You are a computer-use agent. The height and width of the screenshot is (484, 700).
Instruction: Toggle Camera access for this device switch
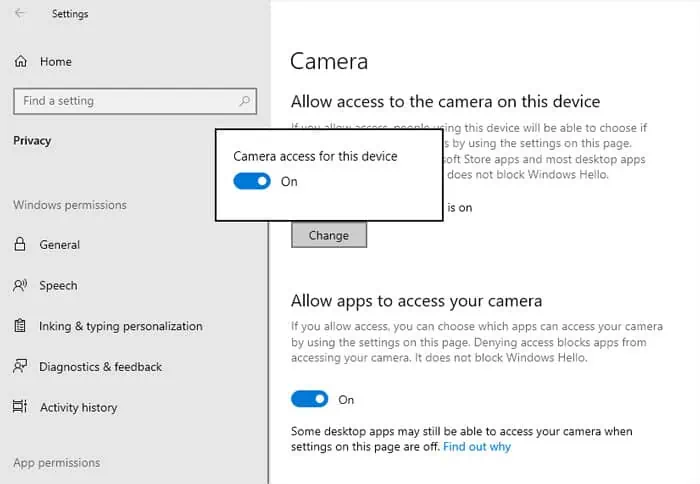pyautogui.click(x=252, y=181)
